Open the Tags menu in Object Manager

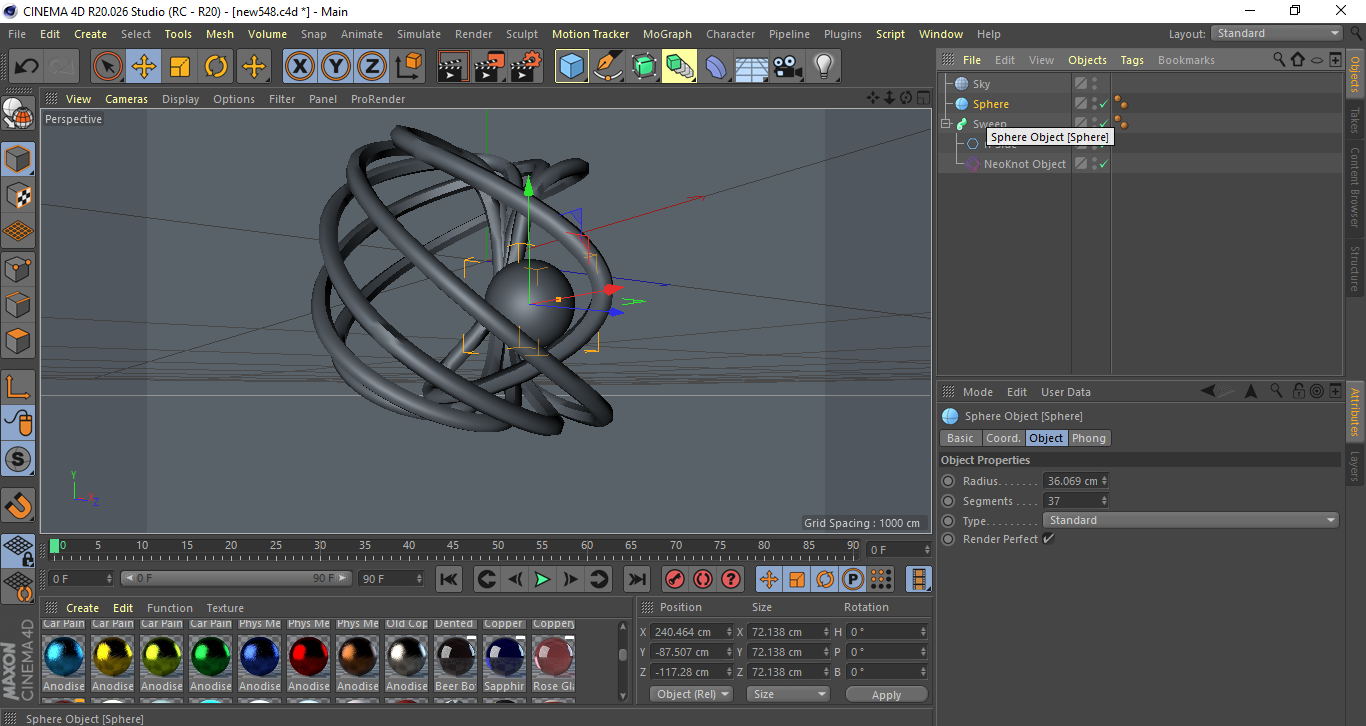1132,60
